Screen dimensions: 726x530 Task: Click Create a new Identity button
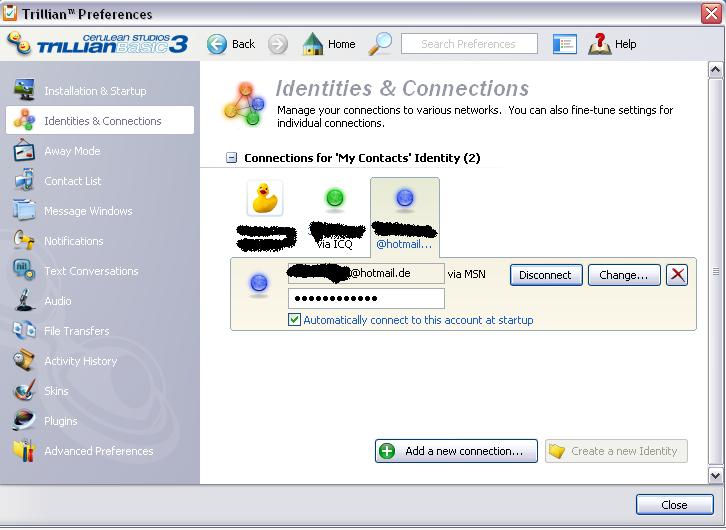point(616,451)
